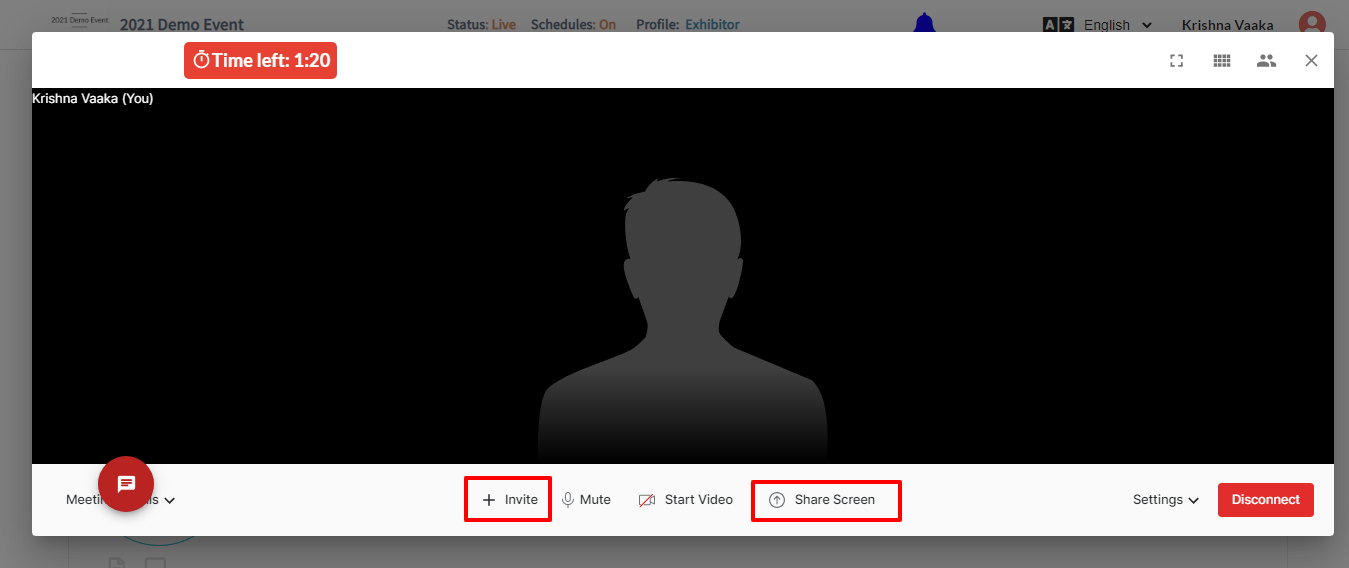Open the English language dropdown
Image resolution: width=1349 pixels, height=568 pixels.
1118,25
